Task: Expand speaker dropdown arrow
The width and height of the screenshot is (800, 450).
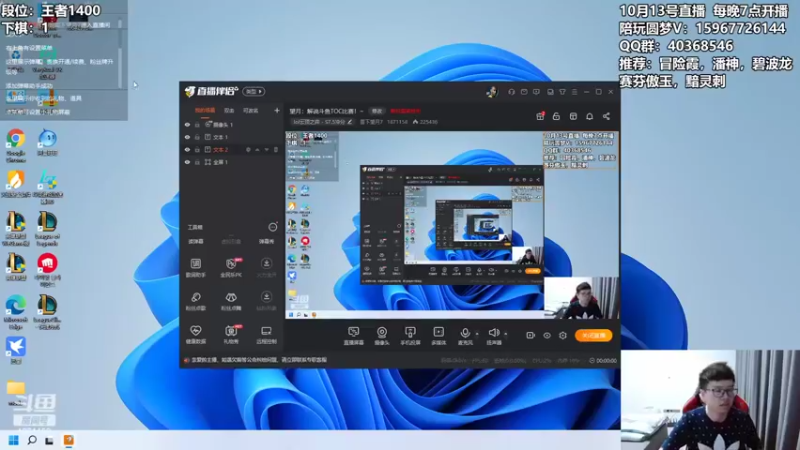Action: 506,334
